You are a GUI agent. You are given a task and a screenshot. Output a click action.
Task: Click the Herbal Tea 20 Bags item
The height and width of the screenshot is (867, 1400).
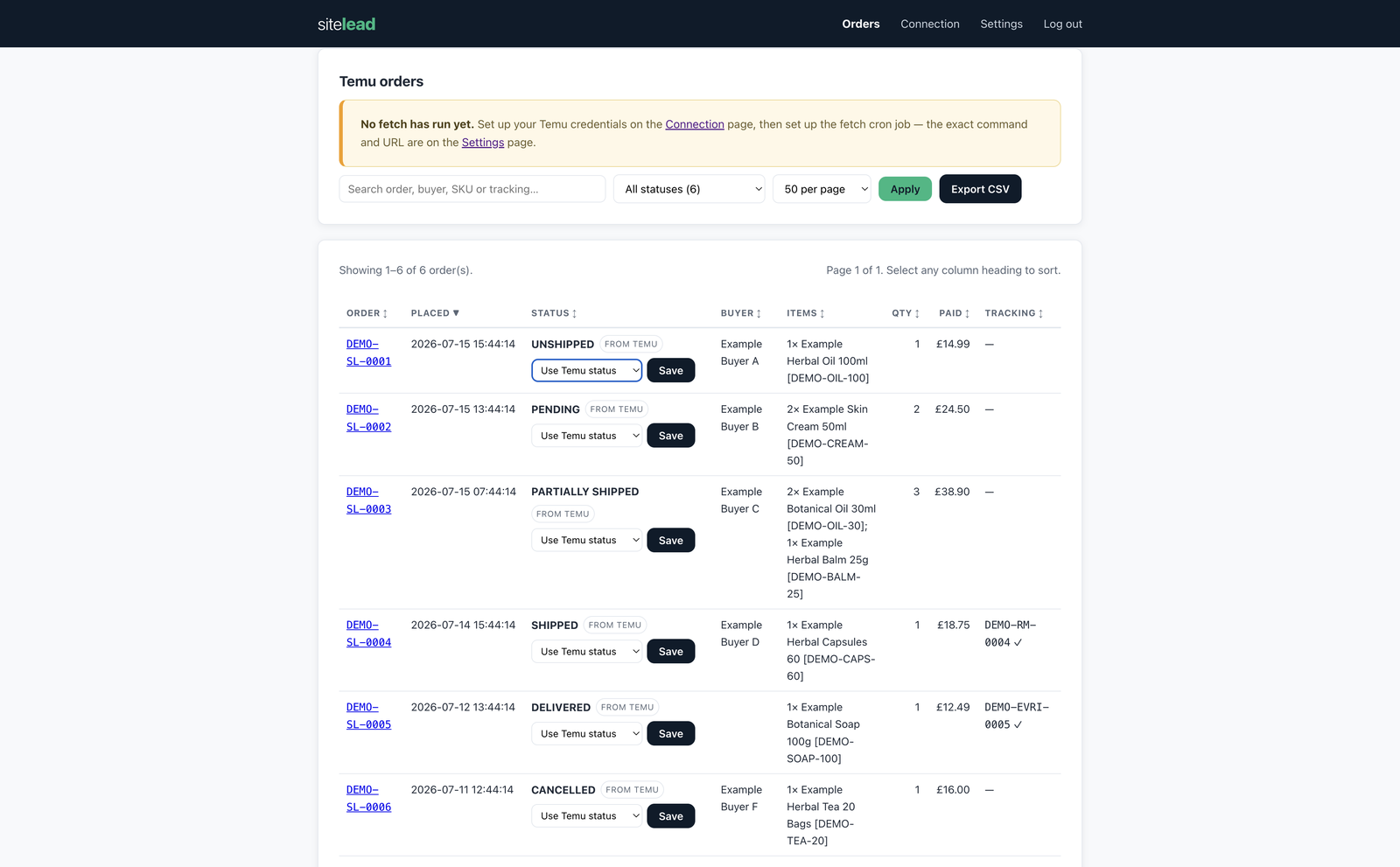(821, 815)
